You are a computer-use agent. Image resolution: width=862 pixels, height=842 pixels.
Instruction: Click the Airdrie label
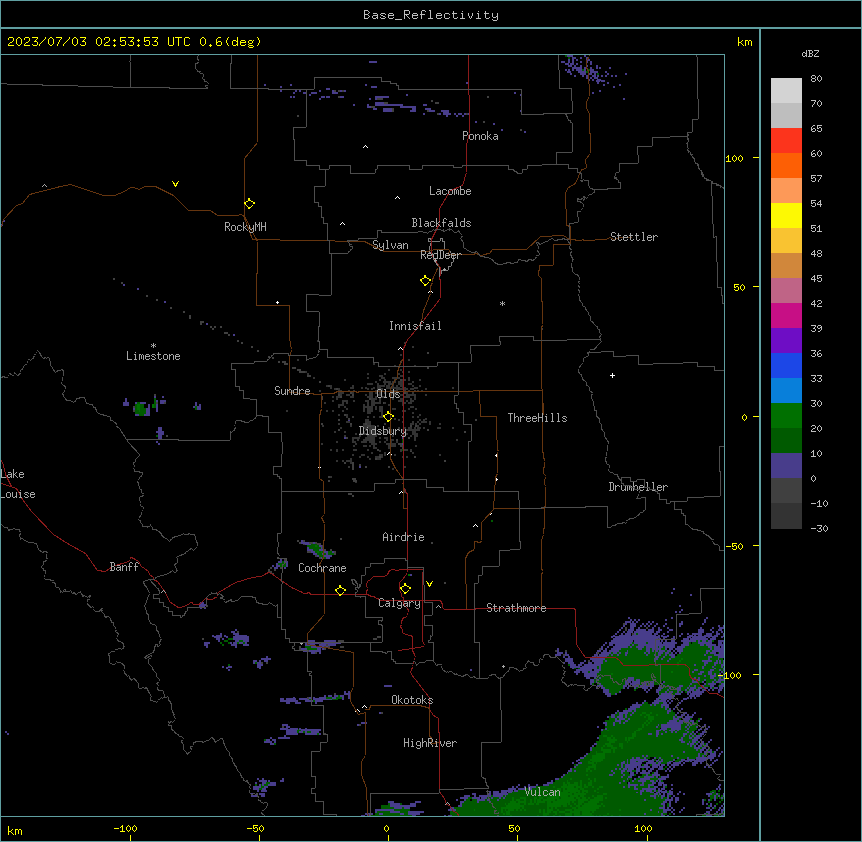pos(404,537)
